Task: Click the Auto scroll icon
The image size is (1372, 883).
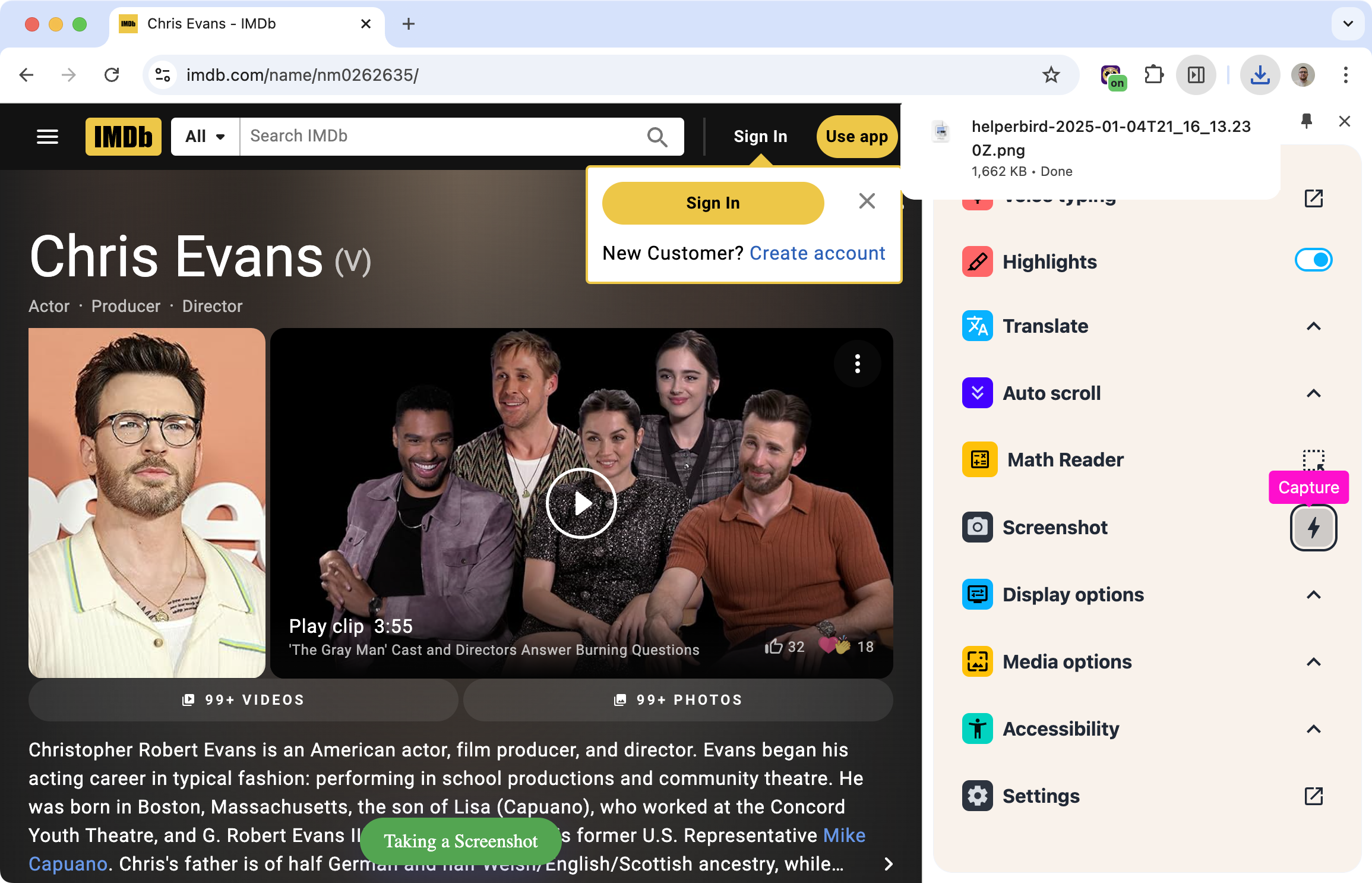Action: coord(977,391)
